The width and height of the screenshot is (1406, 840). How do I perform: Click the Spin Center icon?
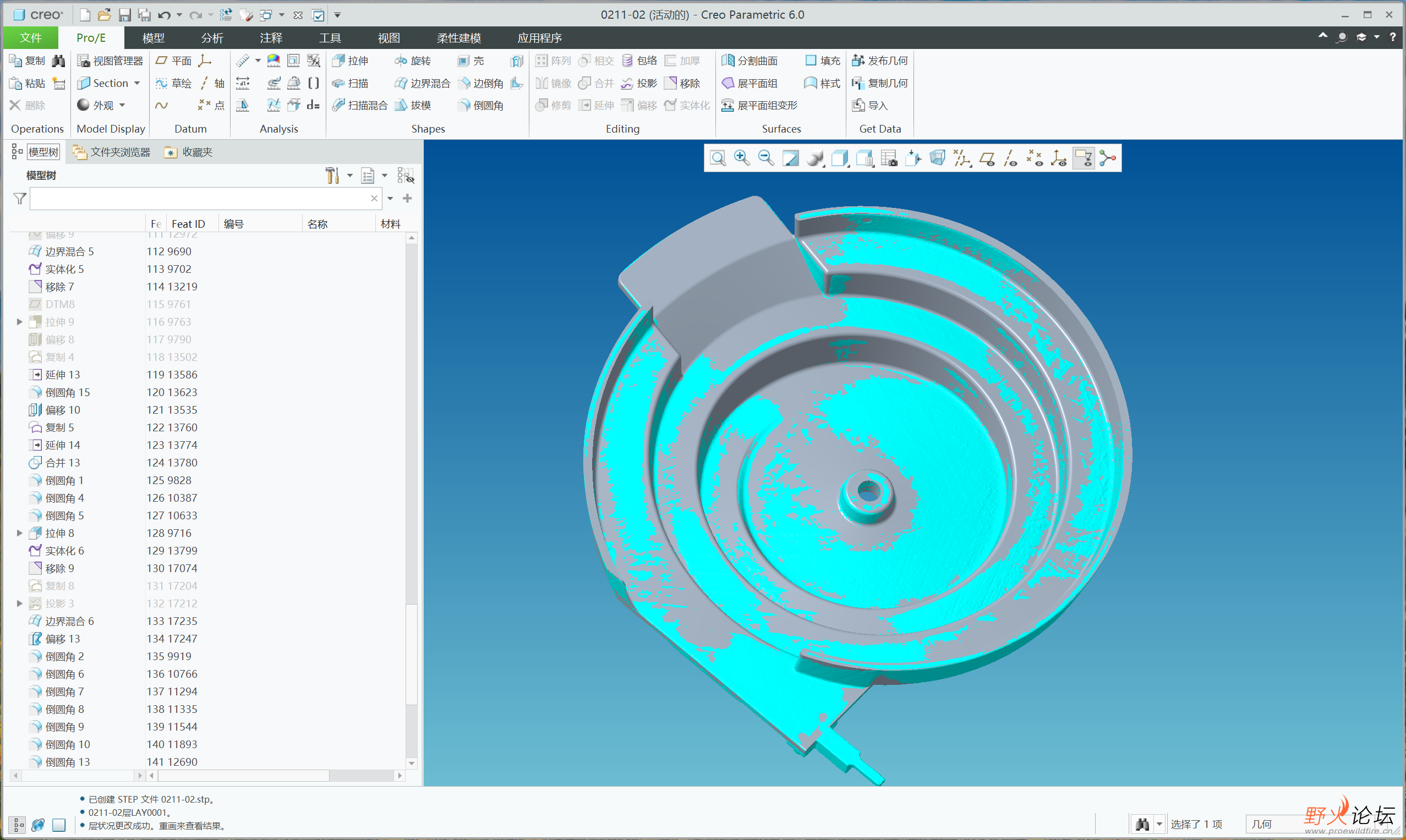coord(1108,158)
